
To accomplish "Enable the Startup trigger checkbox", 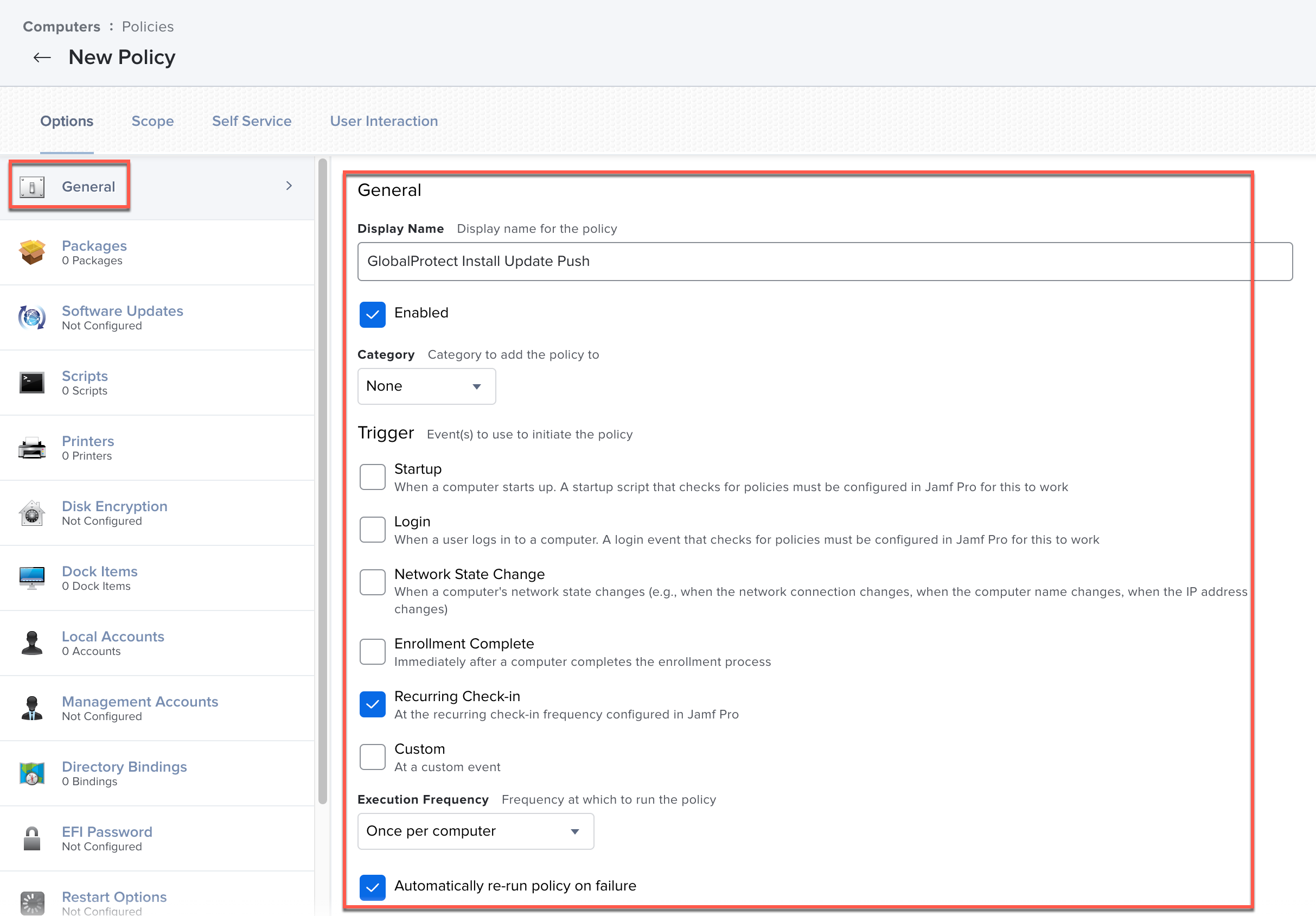I will pos(373,477).
